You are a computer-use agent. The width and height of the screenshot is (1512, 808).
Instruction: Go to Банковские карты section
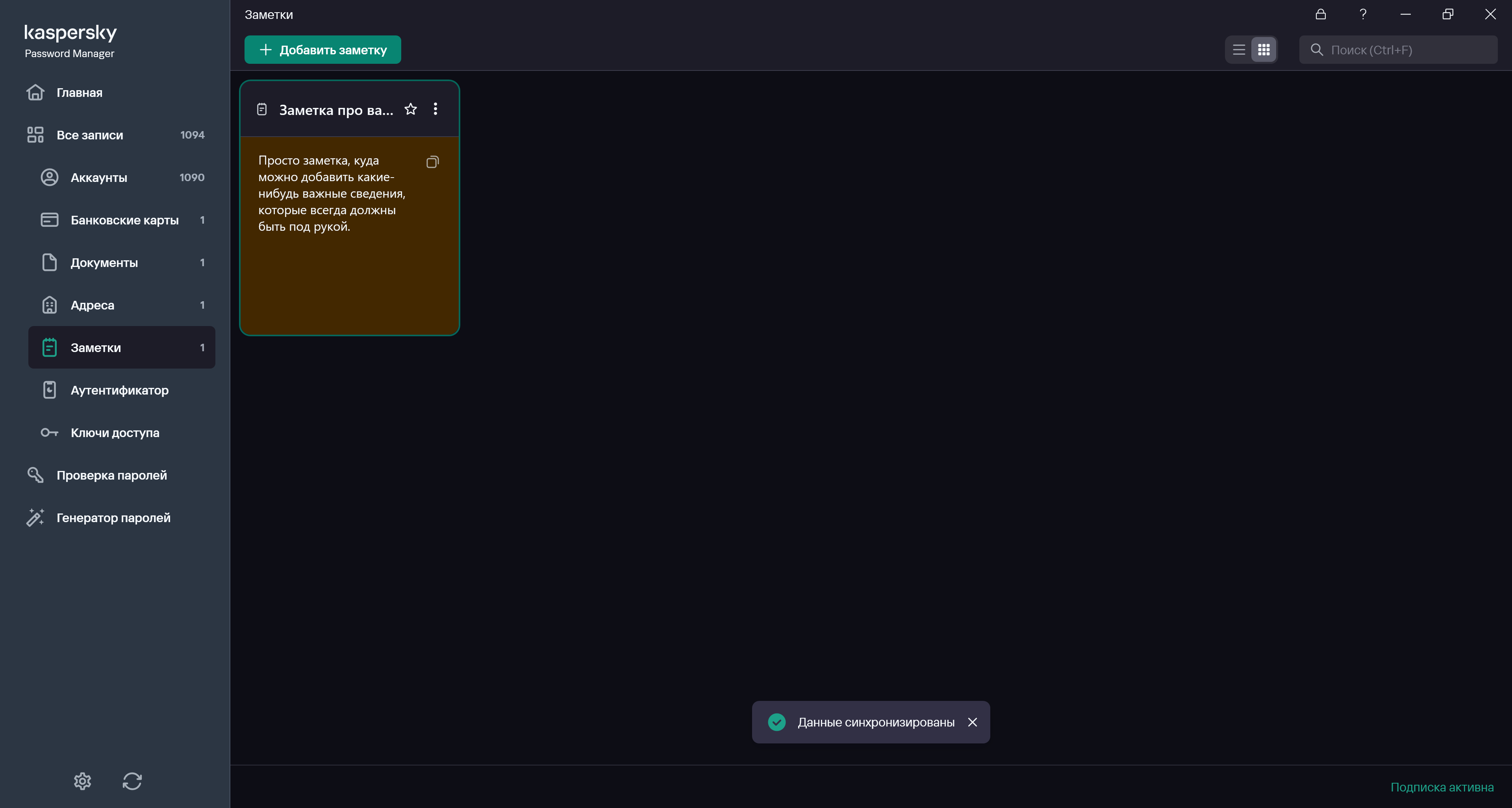pyautogui.click(x=124, y=220)
